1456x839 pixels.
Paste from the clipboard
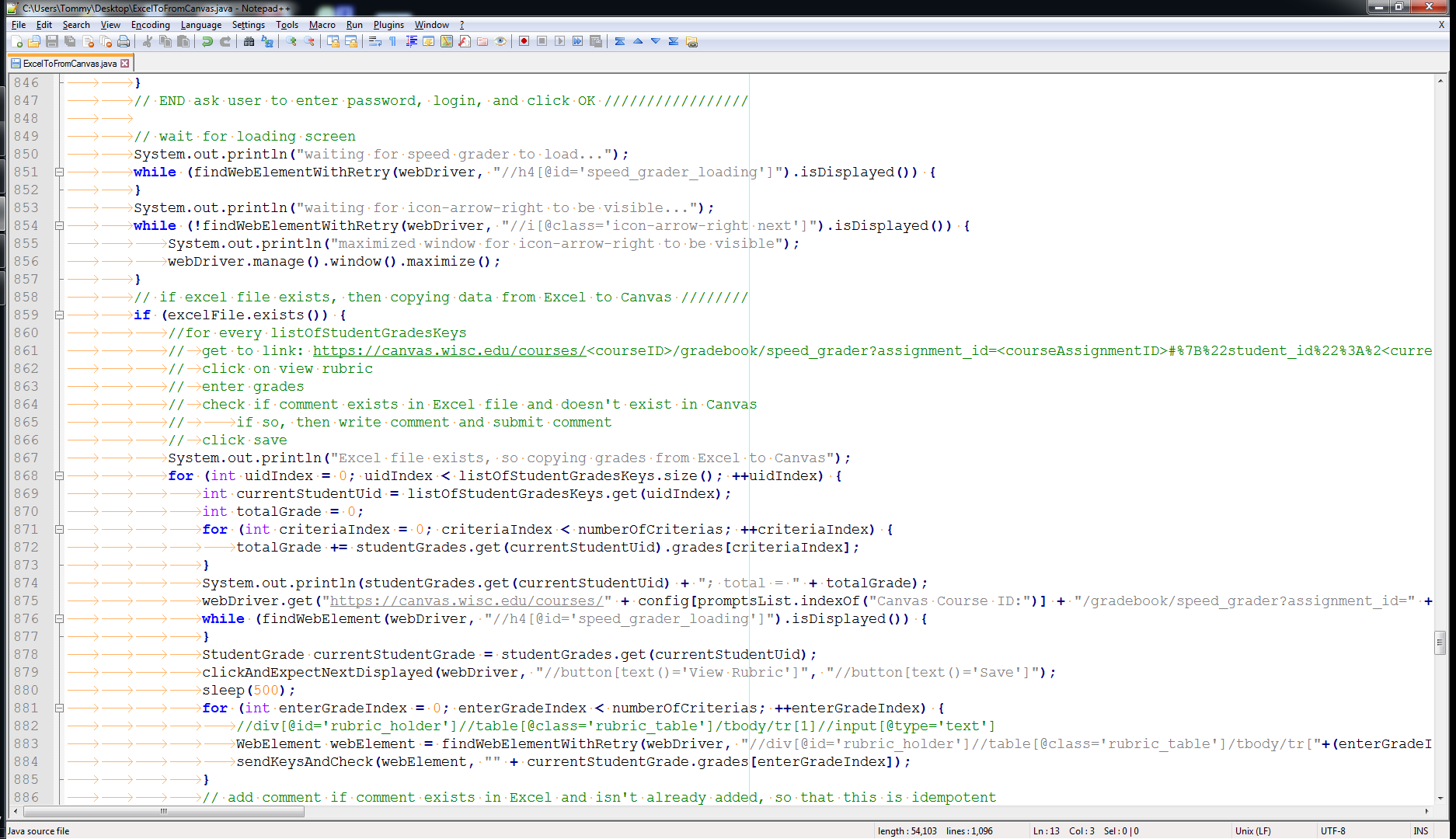183,41
